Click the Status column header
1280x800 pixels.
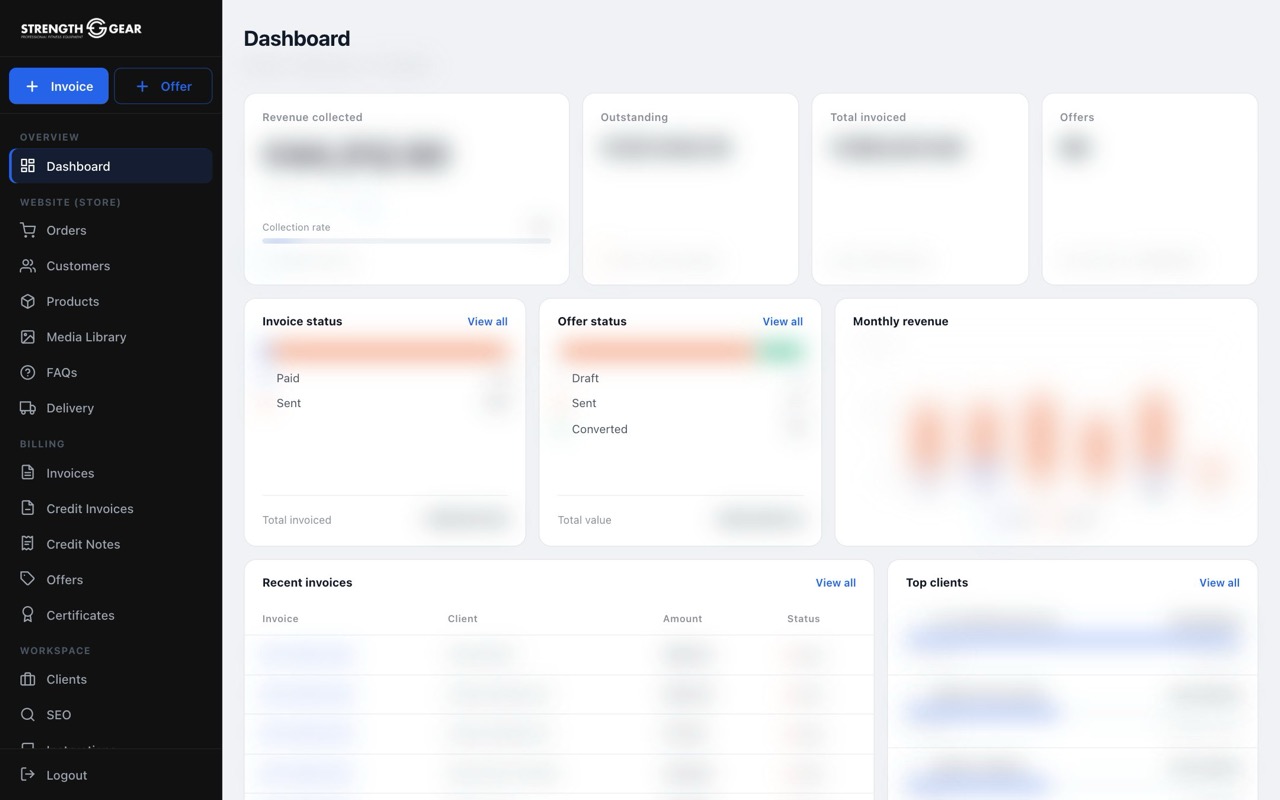click(x=803, y=619)
